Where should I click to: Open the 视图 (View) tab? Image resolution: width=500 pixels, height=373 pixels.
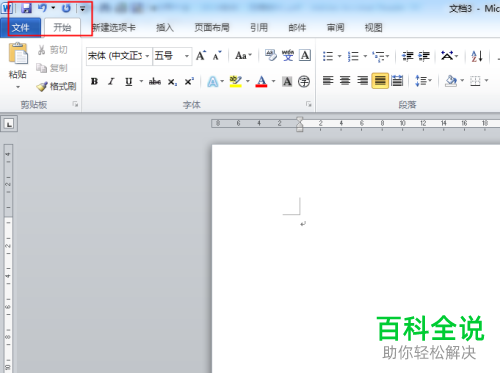(373, 28)
